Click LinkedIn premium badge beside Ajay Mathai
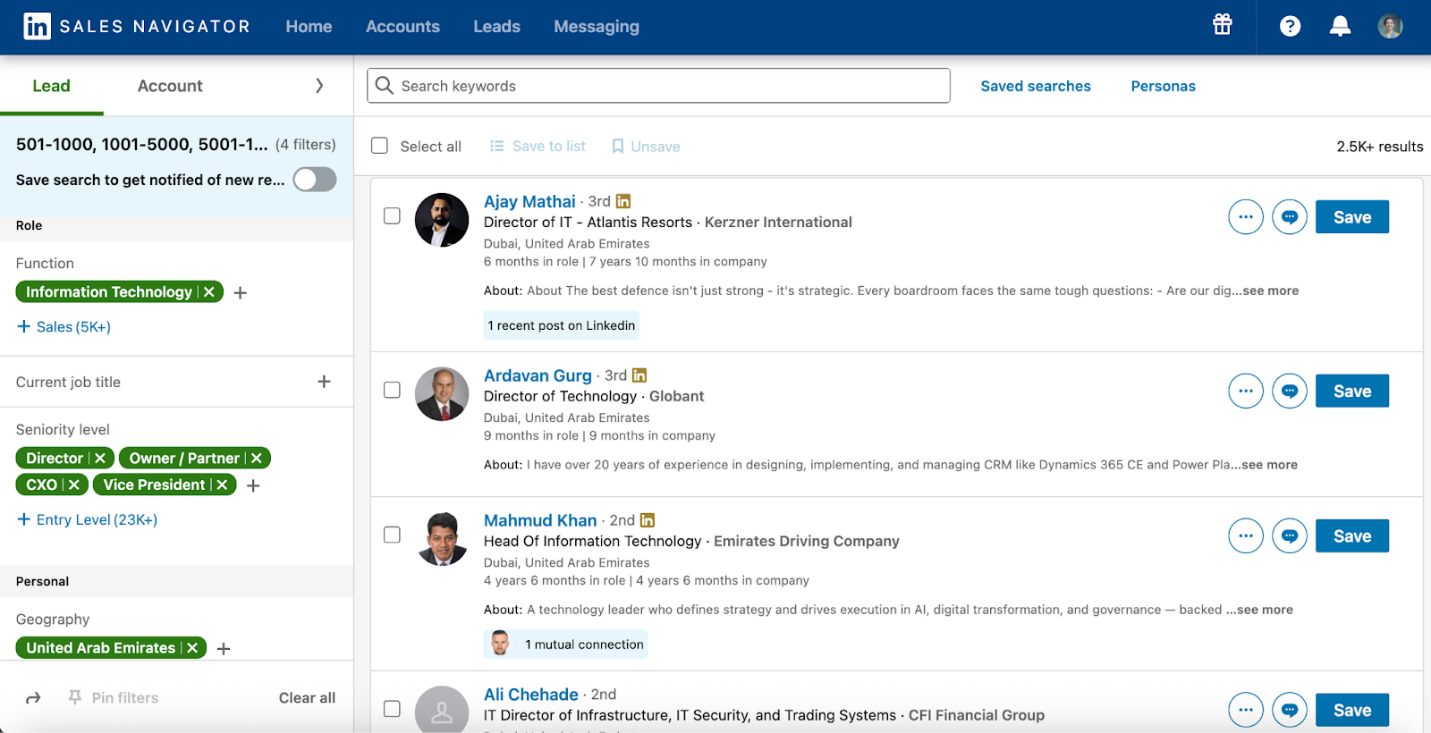Image resolution: width=1431 pixels, height=733 pixels. click(x=623, y=201)
